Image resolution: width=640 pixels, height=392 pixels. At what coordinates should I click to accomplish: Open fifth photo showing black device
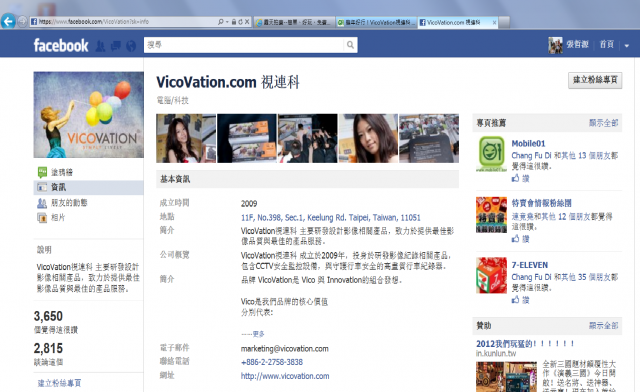[429, 138]
